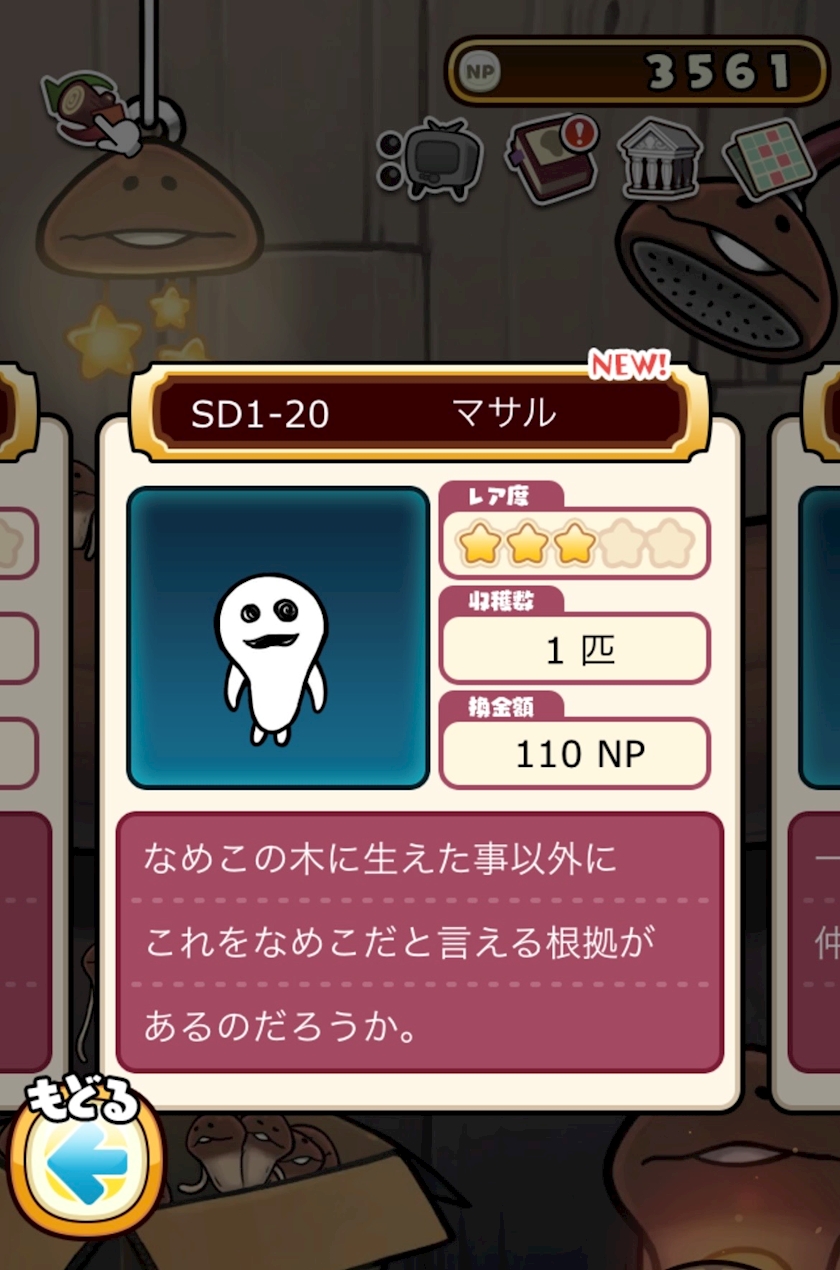This screenshot has height=1270, width=840.
Task: Tap the three-star rarity rating row
Action: click(x=574, y=544)
